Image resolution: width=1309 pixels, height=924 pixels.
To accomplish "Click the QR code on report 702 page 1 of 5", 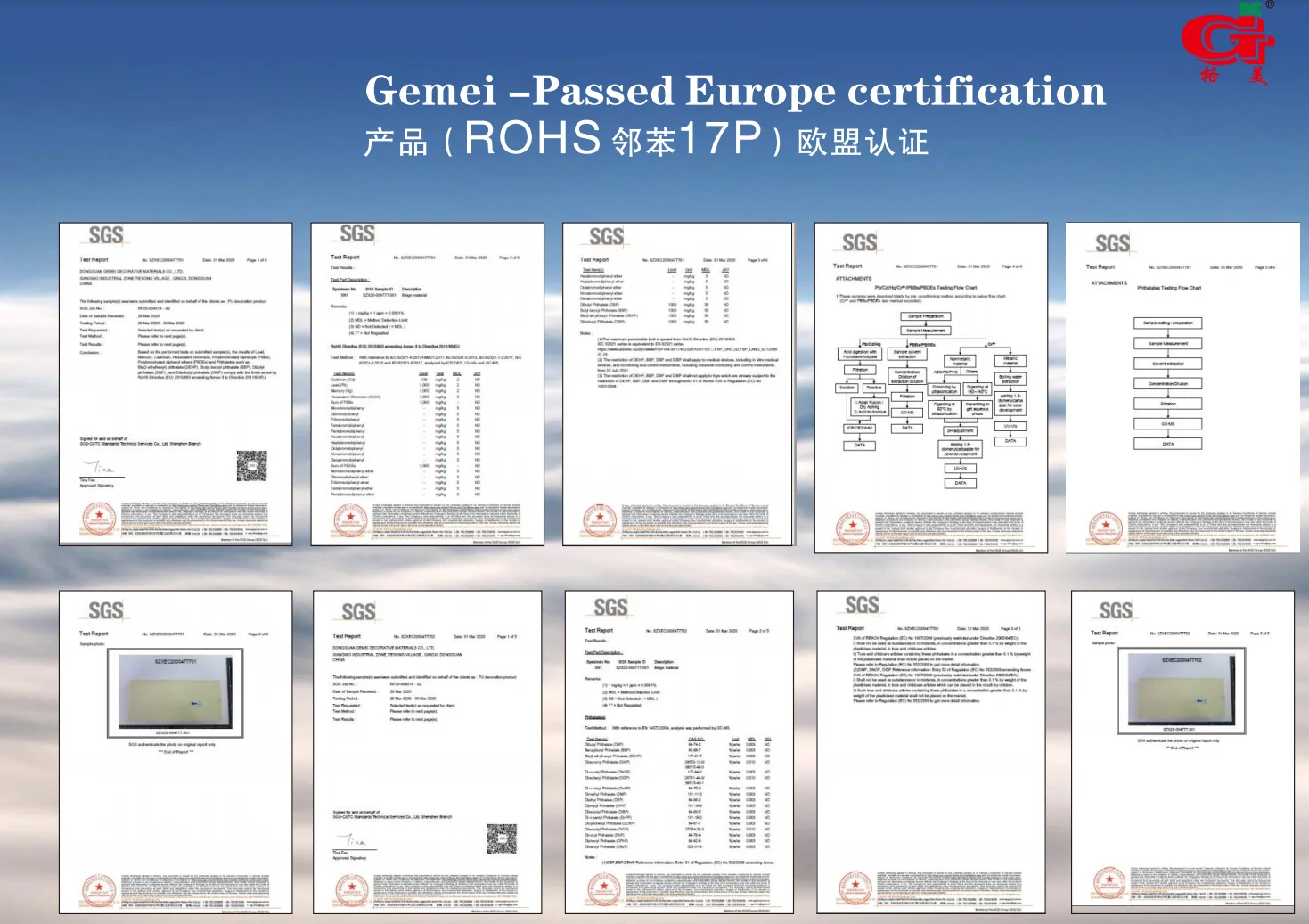I will pos(502,839).
